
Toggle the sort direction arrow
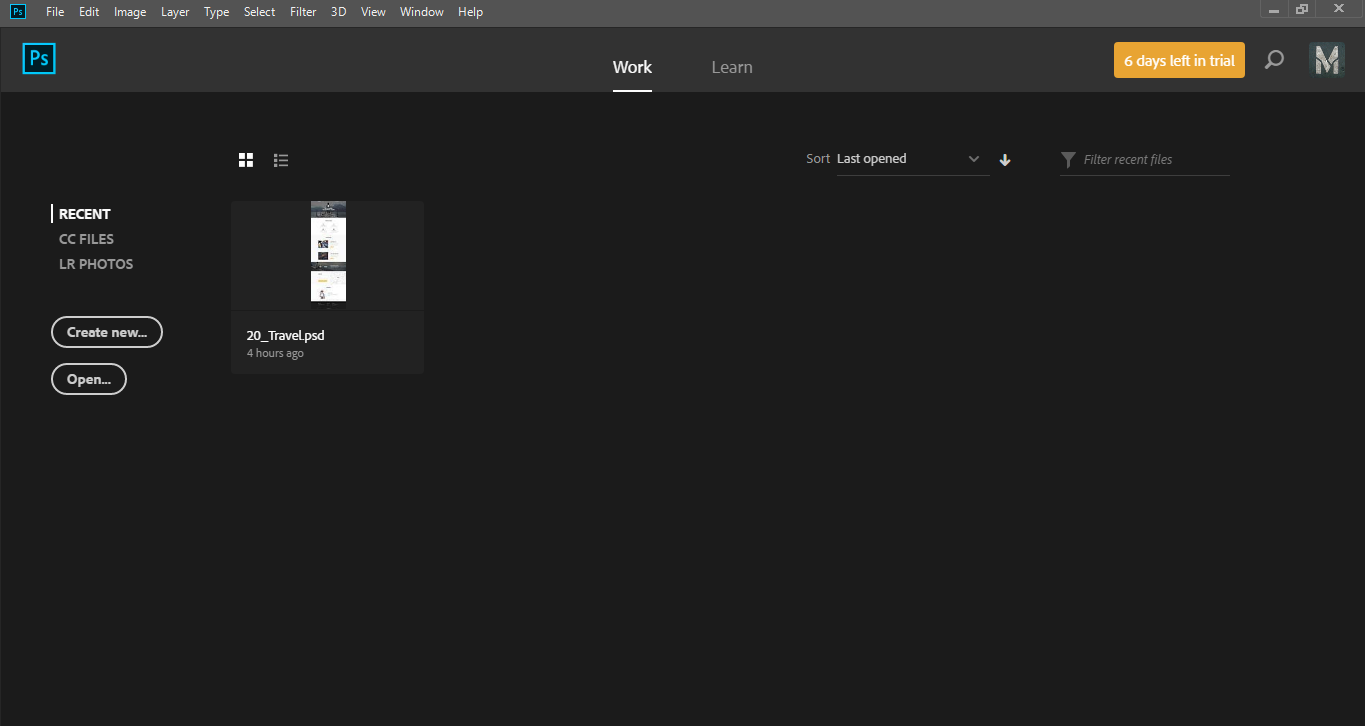click(x=1005, y=159)
